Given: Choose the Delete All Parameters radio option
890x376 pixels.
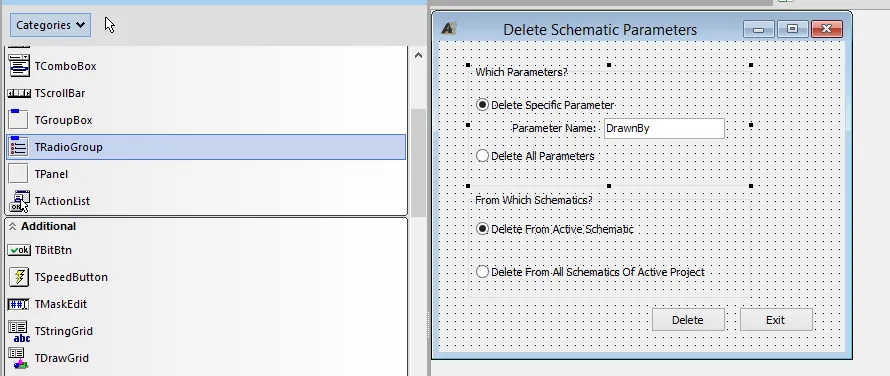Looking at the screenshot, I should 482,156.
